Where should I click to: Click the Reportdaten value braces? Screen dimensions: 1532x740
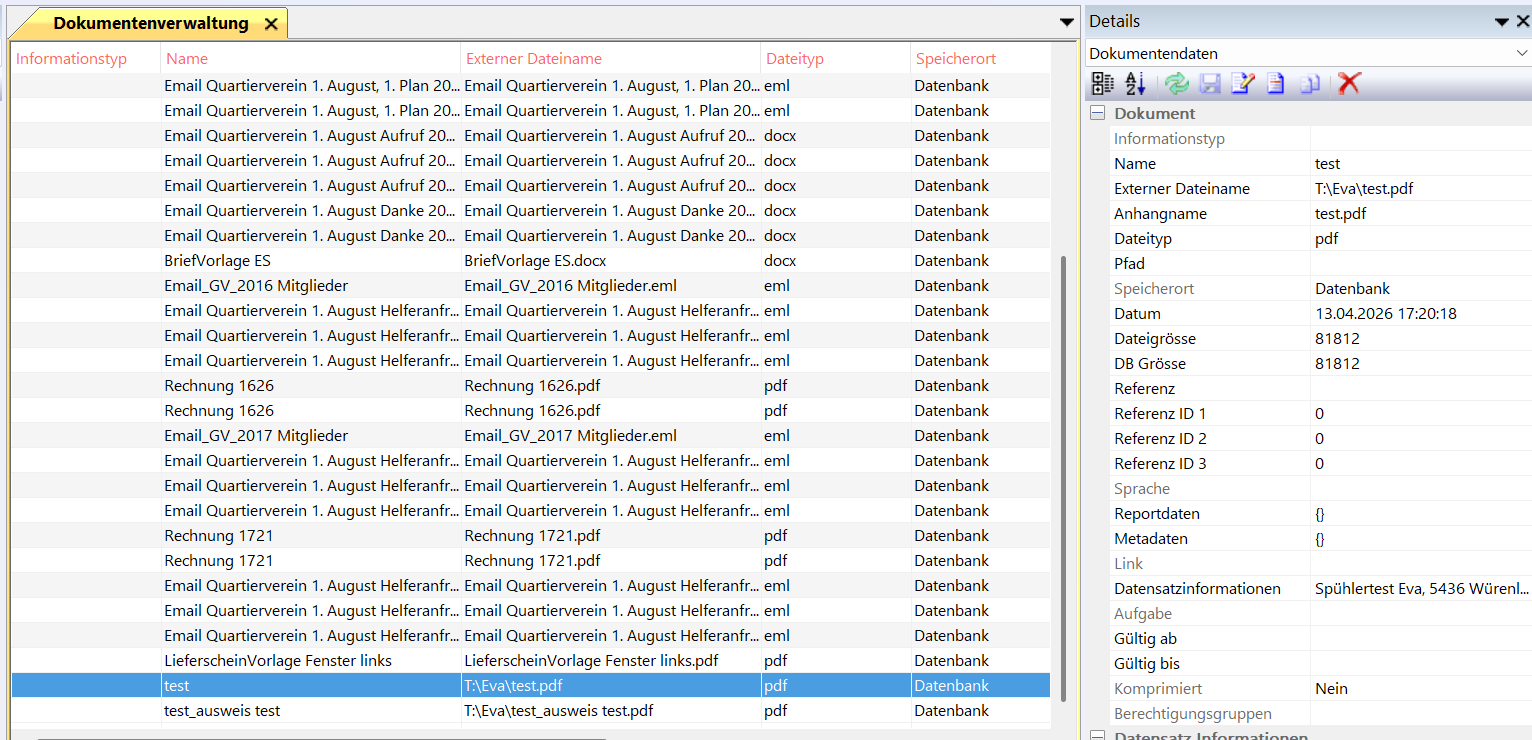1421,514
